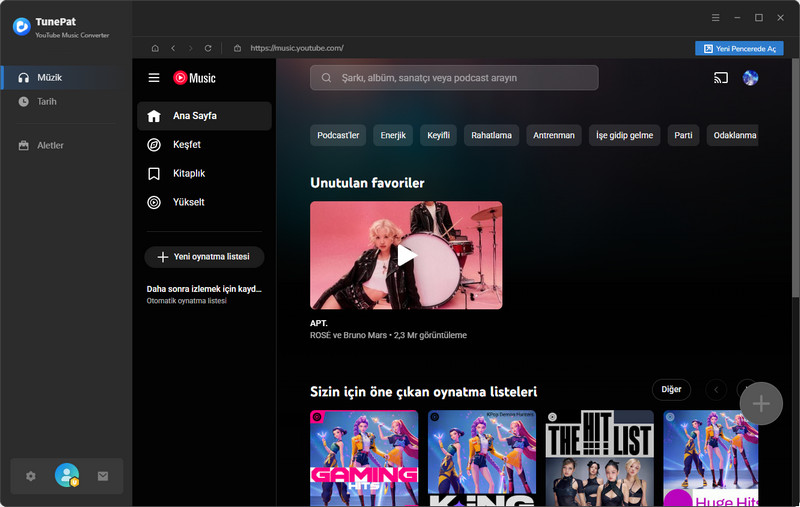Open the Gaming Hits playlist thumbnail
The image size is (800, 507).
pos(364,458)
